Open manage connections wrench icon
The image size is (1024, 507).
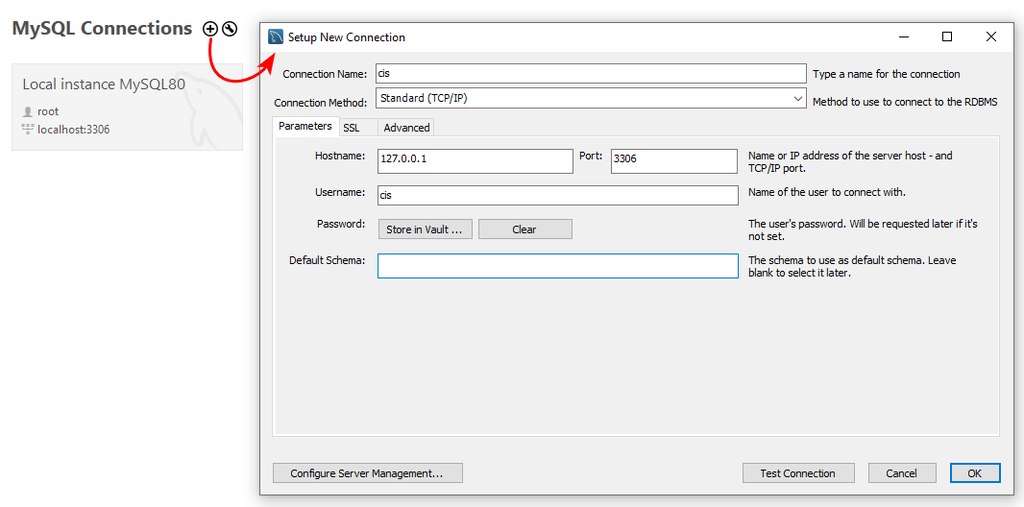[229, 29]
